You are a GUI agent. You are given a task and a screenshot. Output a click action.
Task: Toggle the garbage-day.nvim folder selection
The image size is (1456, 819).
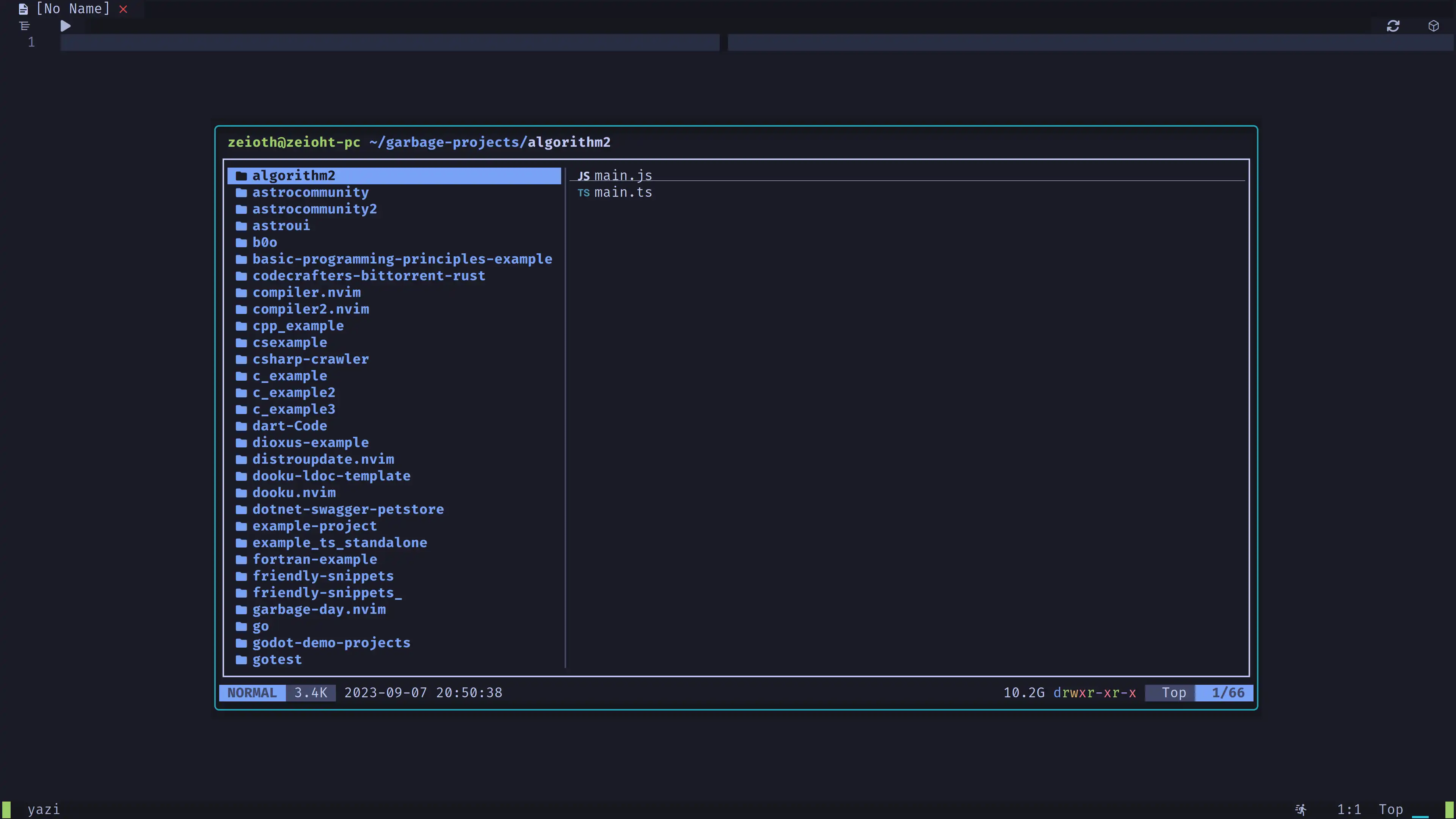318,609
